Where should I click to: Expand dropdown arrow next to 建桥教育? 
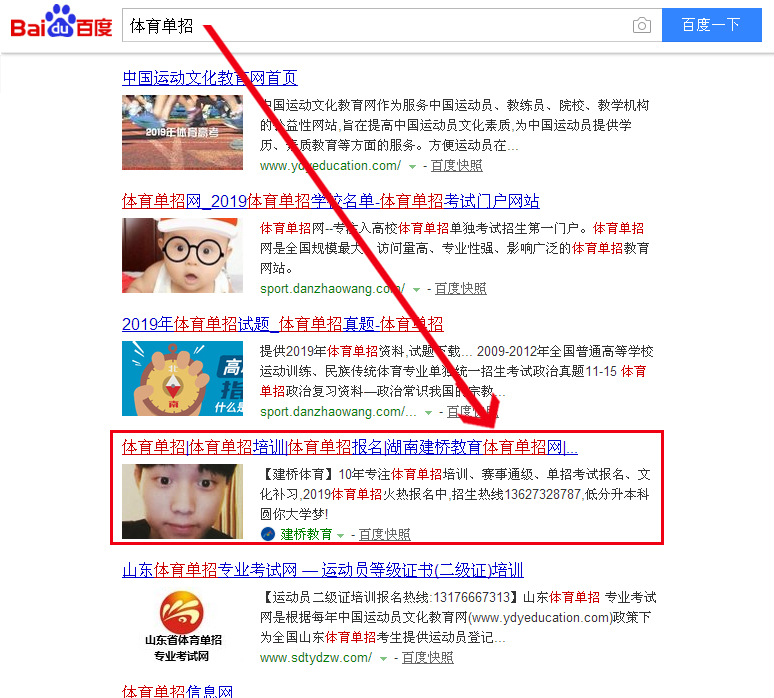[x=340, y=536]
